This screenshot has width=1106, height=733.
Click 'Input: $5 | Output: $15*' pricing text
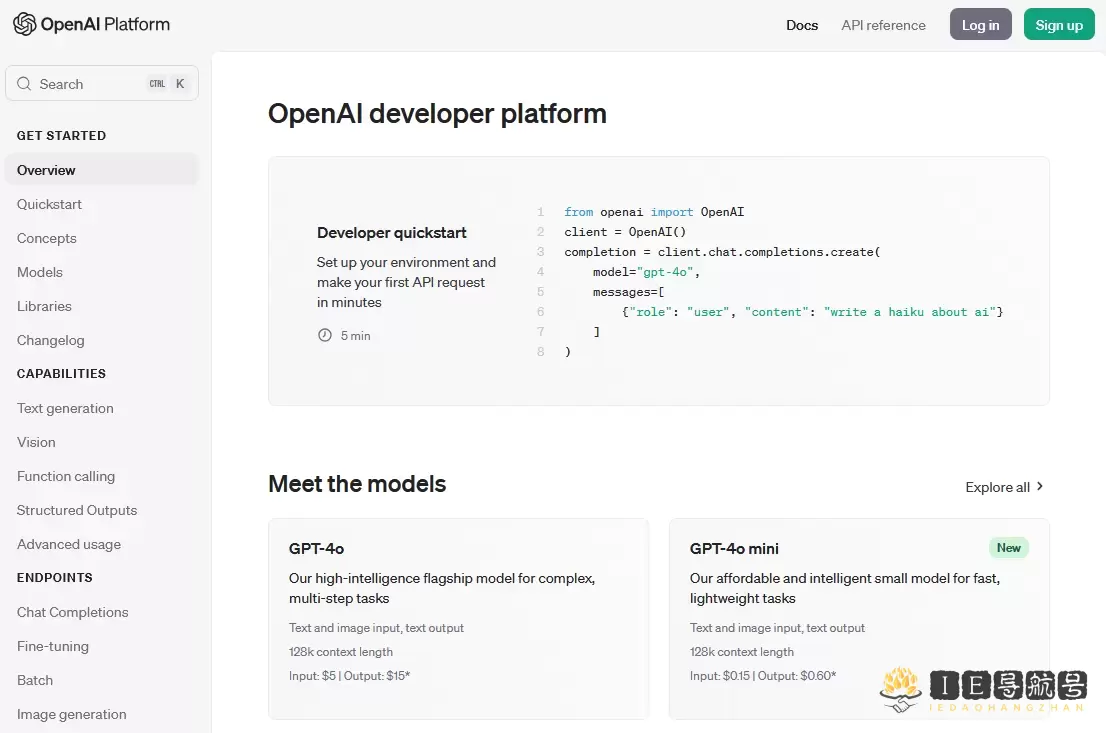click(x=349, y=676)
